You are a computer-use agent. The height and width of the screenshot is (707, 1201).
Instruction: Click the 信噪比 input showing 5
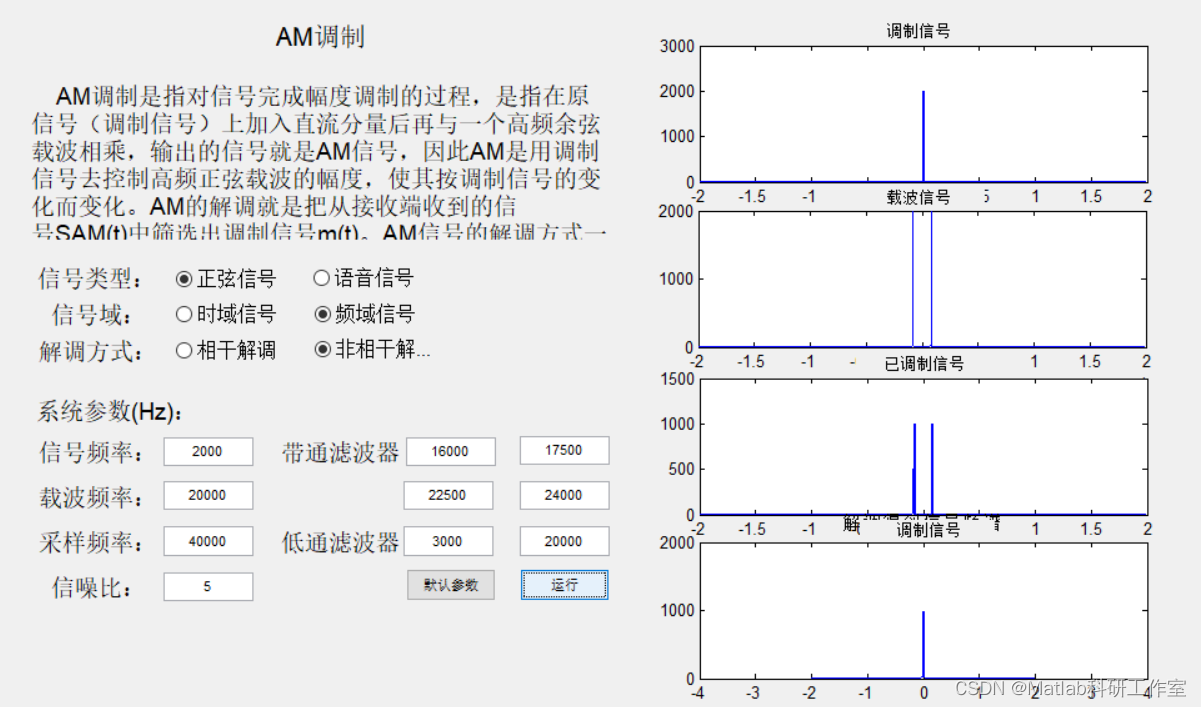click(207, 586)
